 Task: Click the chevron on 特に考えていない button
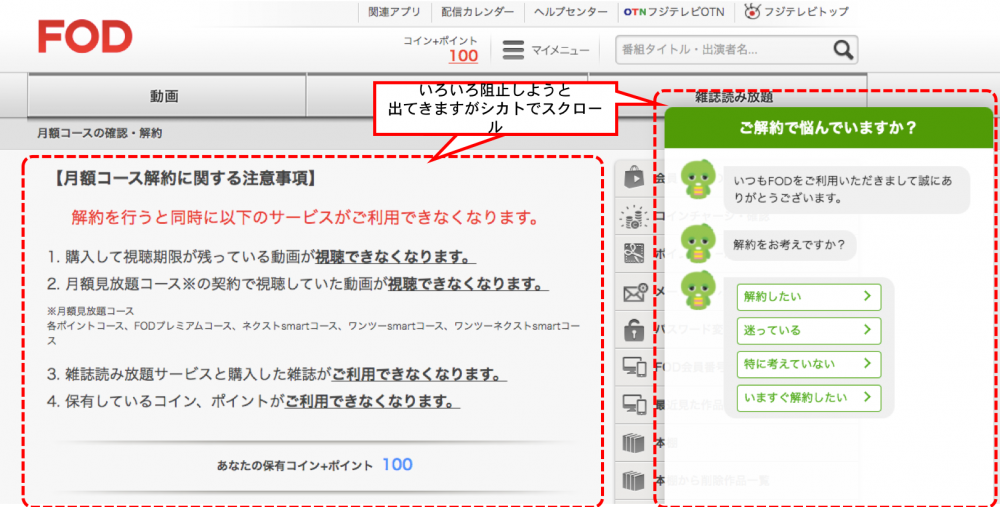point(867,364)
